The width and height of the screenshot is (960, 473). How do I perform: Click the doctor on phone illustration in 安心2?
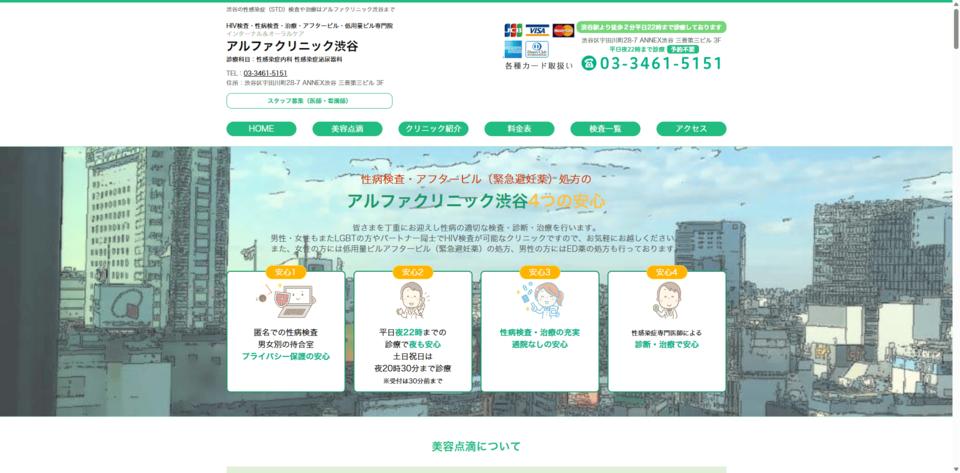(412, 300)
